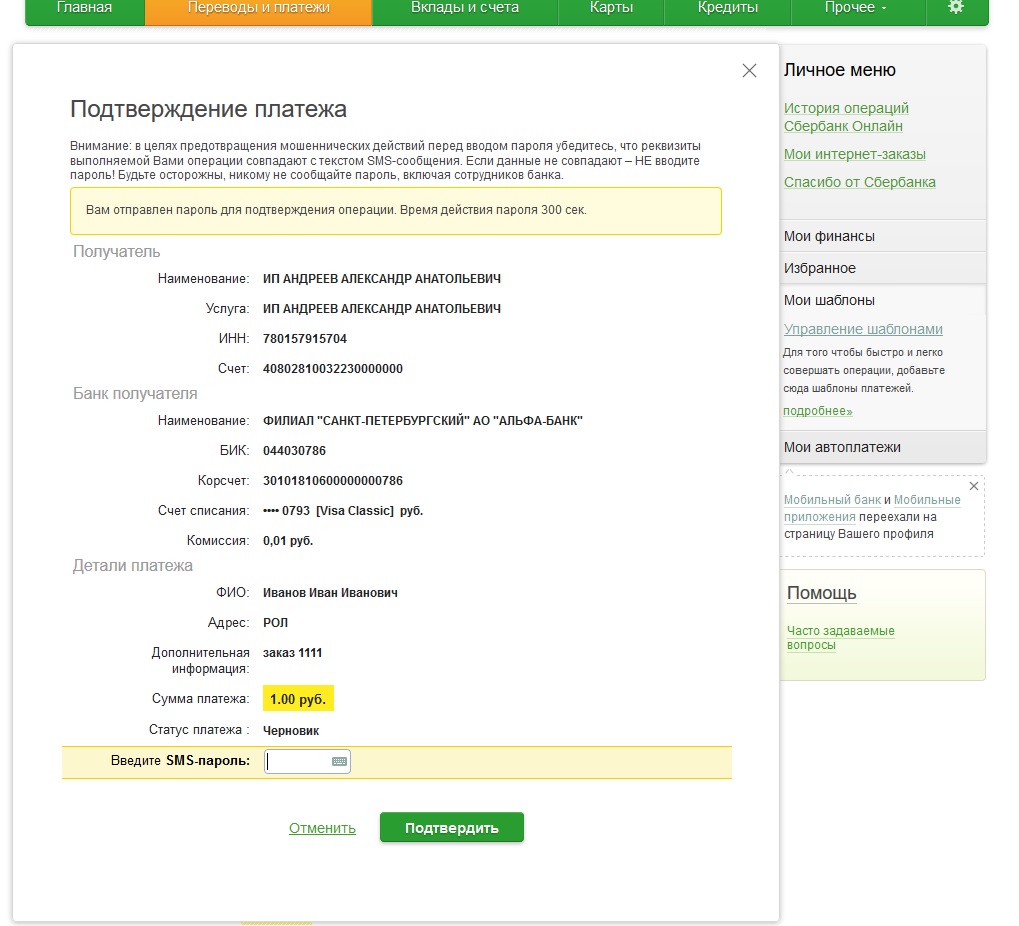Open Часто задаваемые вопросы help link

click(x=840, y=637)
